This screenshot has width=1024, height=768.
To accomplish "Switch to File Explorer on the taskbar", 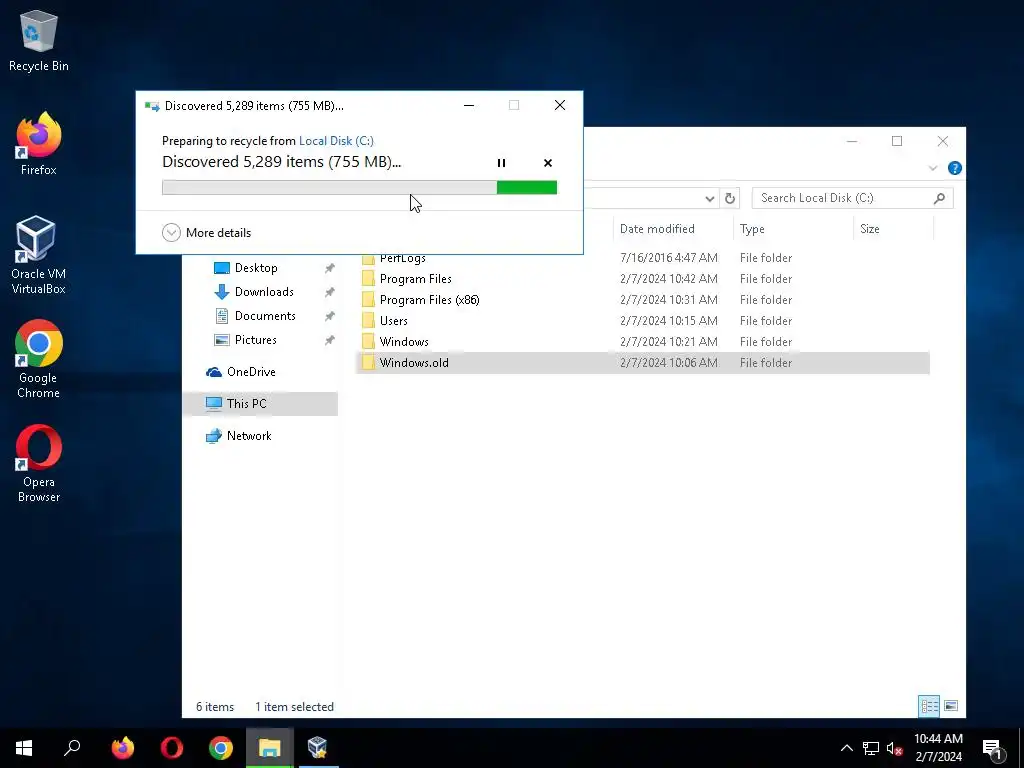I will (x=270, y=748).
